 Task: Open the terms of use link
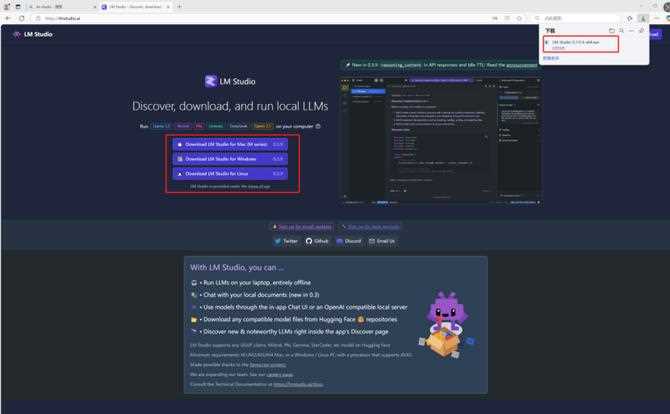tap(261, 187)
